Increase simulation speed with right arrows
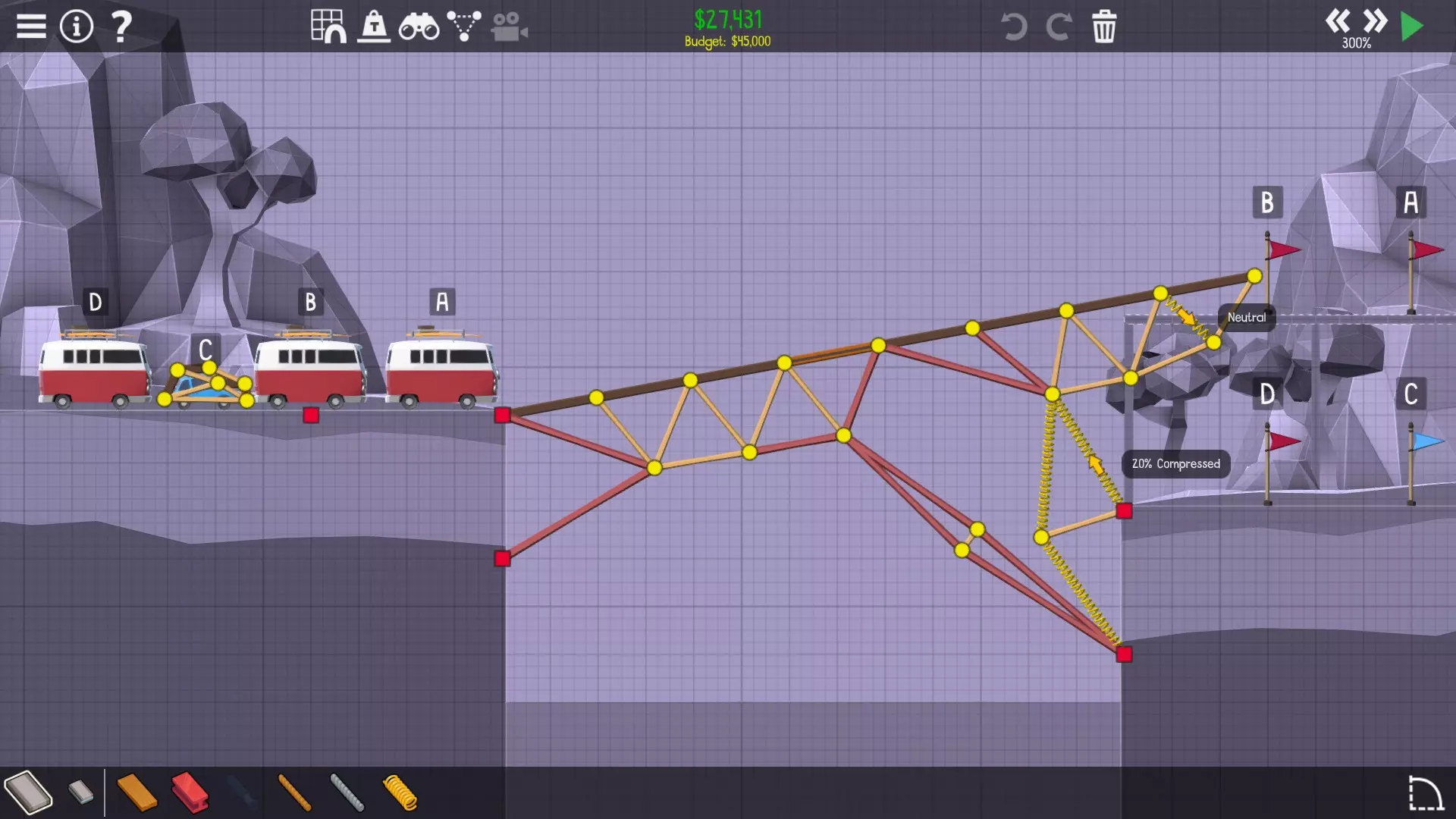The width and height of the screenshot is (1456, 819). (x=1375, y=20)
